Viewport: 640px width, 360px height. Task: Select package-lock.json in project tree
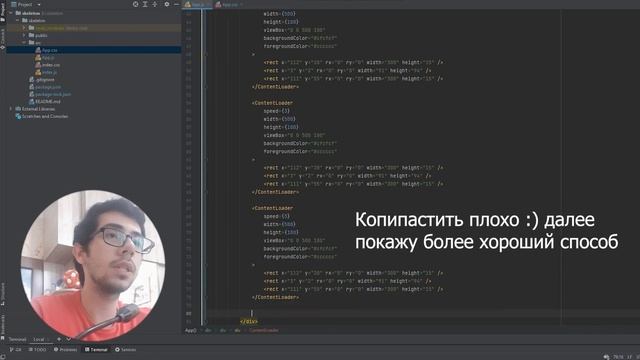(x=53, y=94)
